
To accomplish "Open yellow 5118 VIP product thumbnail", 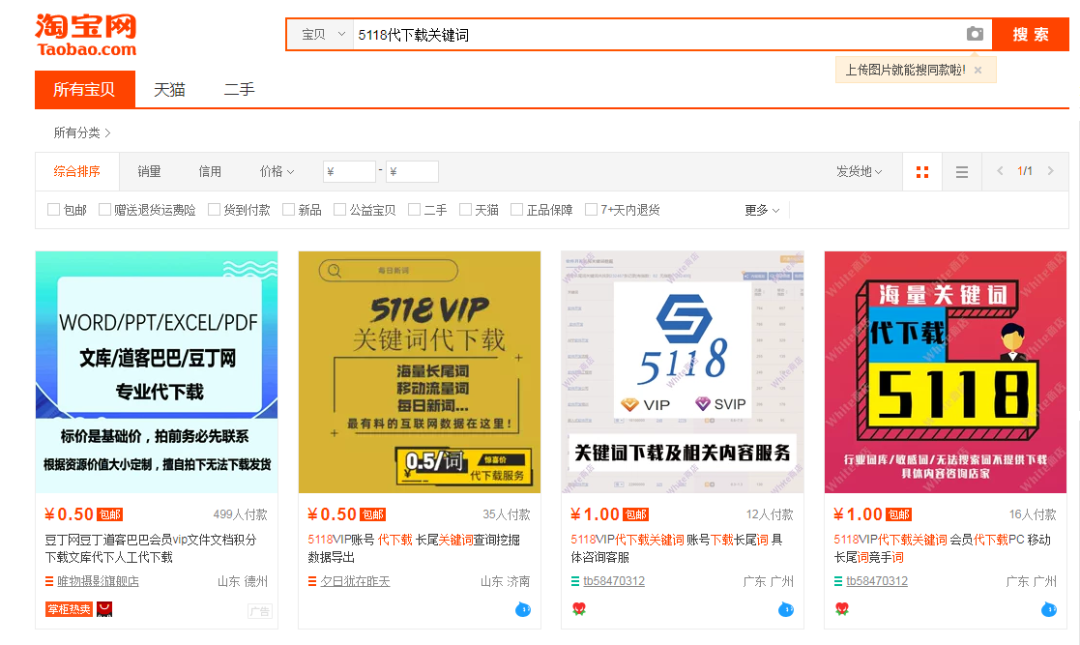I will (419, 372).
